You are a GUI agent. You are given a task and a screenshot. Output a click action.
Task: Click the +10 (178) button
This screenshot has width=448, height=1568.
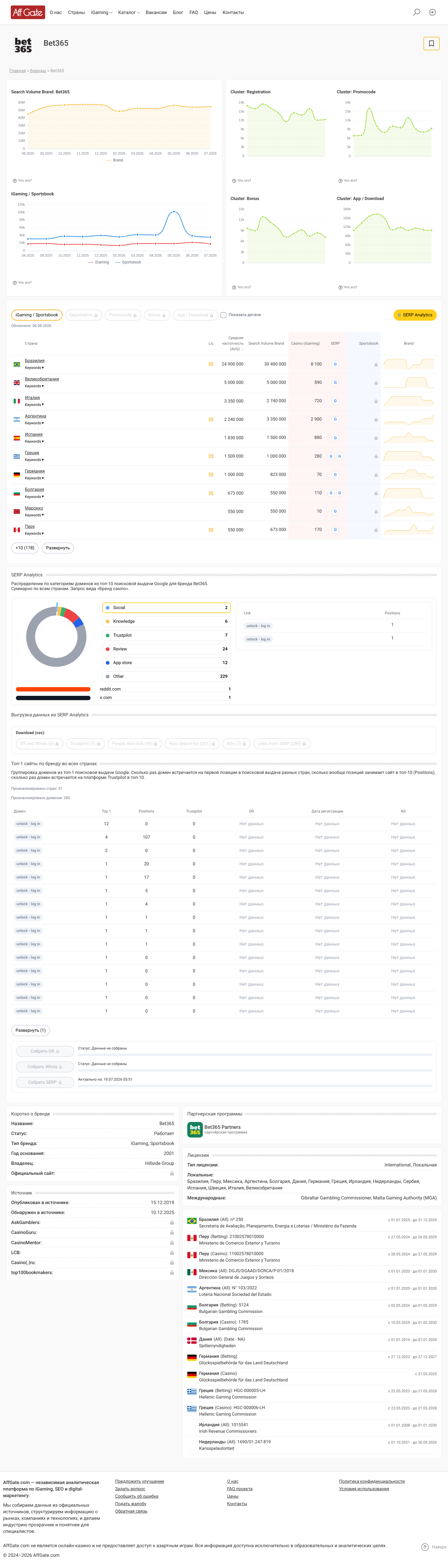pyautogui.click(x=25, y=548)
